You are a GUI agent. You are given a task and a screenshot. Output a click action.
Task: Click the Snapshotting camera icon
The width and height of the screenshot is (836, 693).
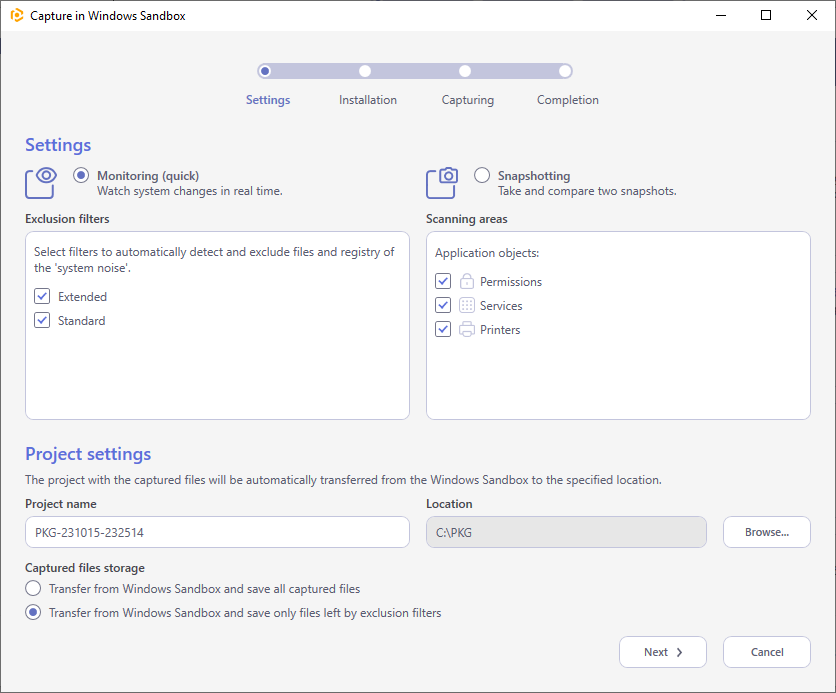point(441,183)
